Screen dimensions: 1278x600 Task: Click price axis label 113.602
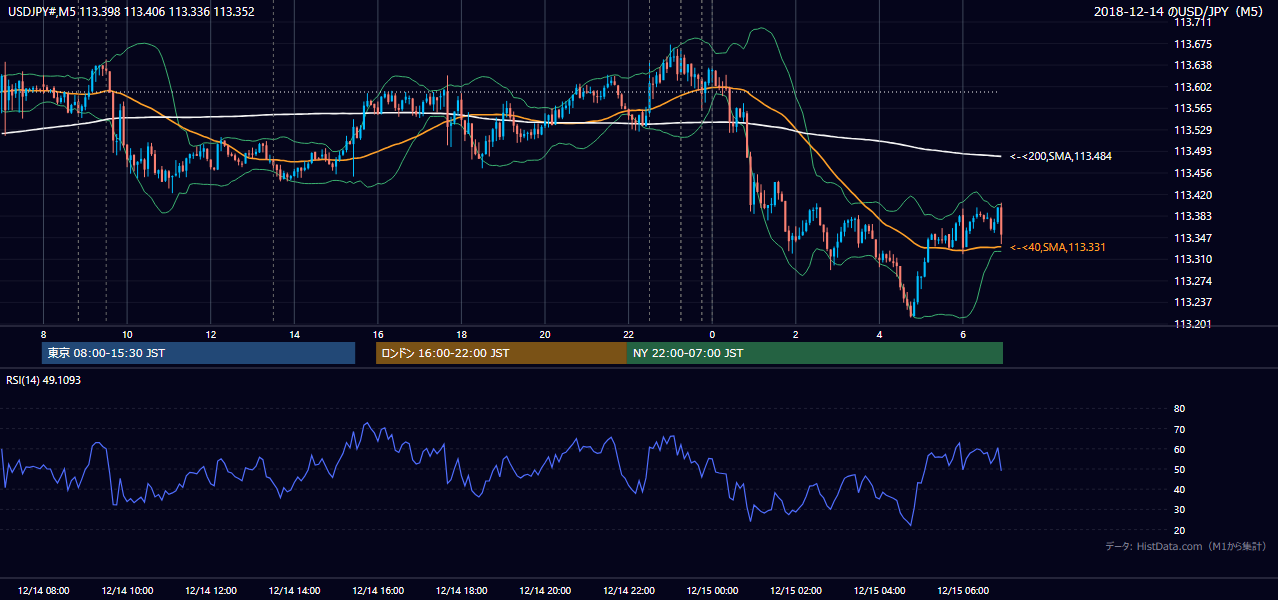1192,87
